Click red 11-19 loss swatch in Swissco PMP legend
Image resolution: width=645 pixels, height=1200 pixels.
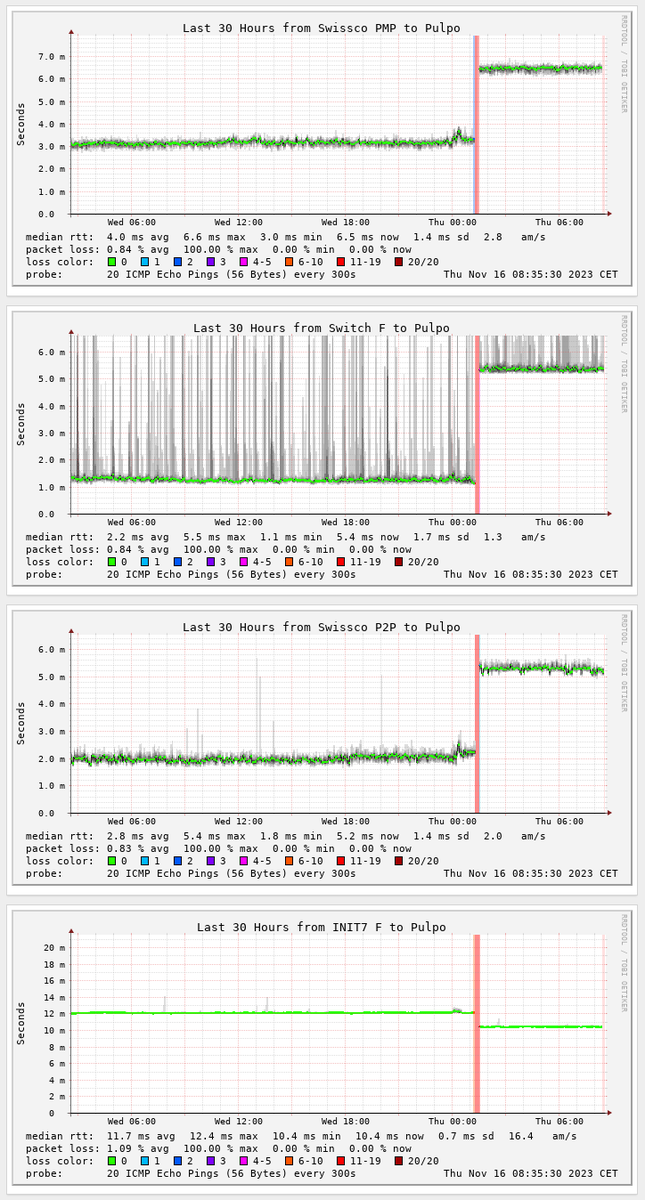[341, 262]
